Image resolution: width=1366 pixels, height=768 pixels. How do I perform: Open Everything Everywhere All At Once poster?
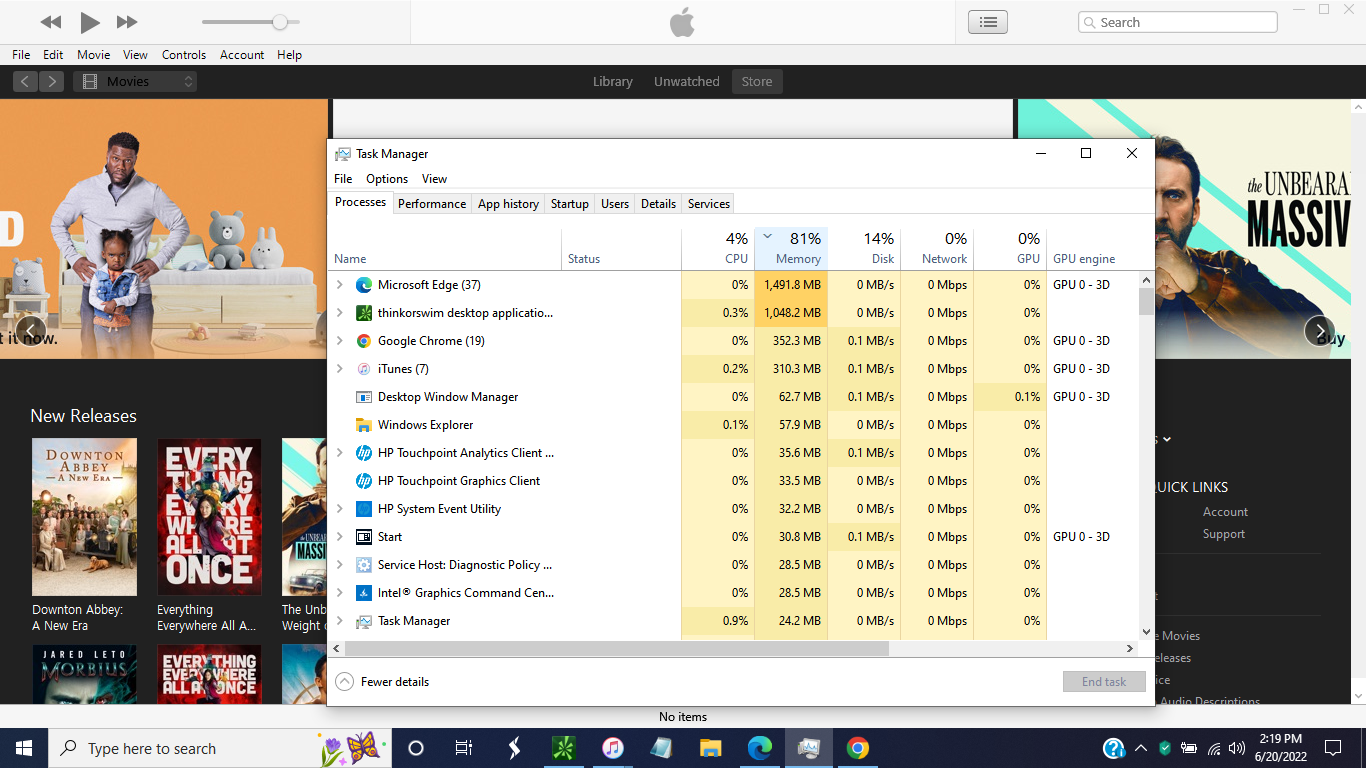click(x=209, y=517)
